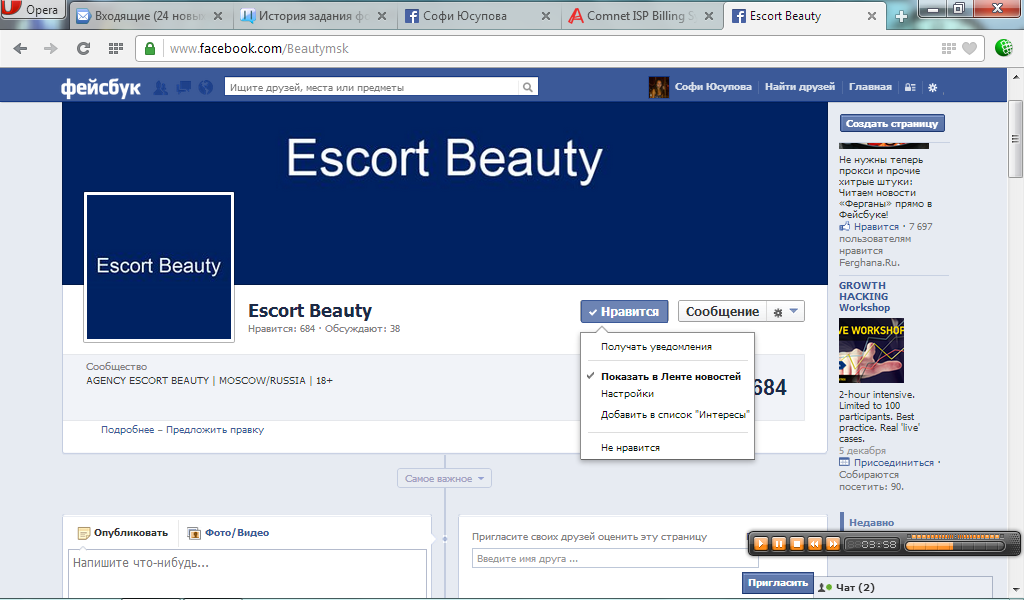Open Facebook messages icon

(184, 87)
